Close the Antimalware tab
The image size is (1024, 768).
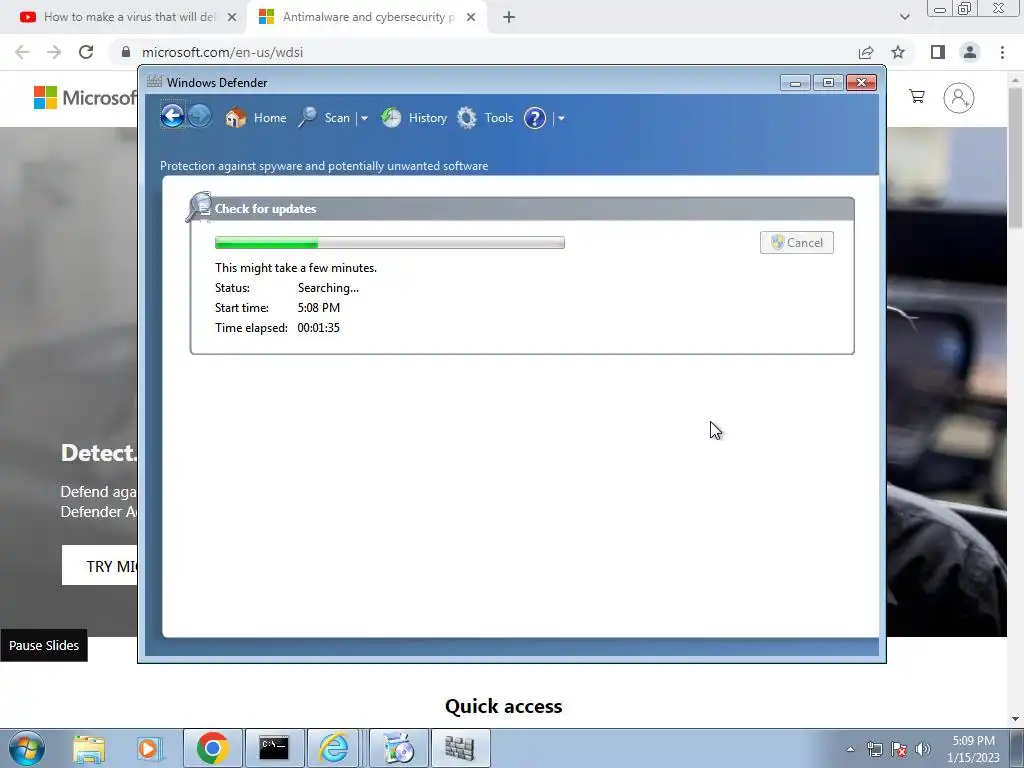pyautogui.click(x=471, y=17)
